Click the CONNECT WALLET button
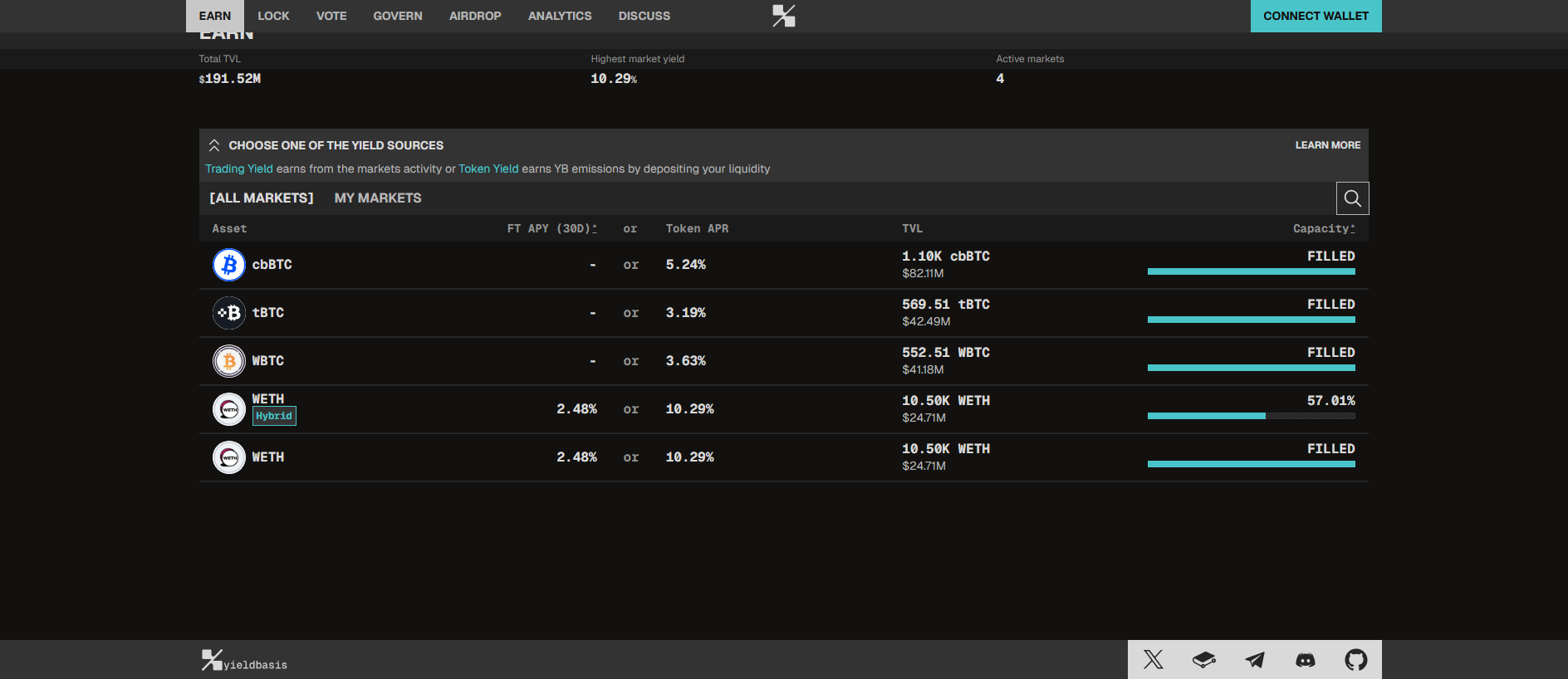This screenshot has width=1568, height=679. tap(1316, 16)
